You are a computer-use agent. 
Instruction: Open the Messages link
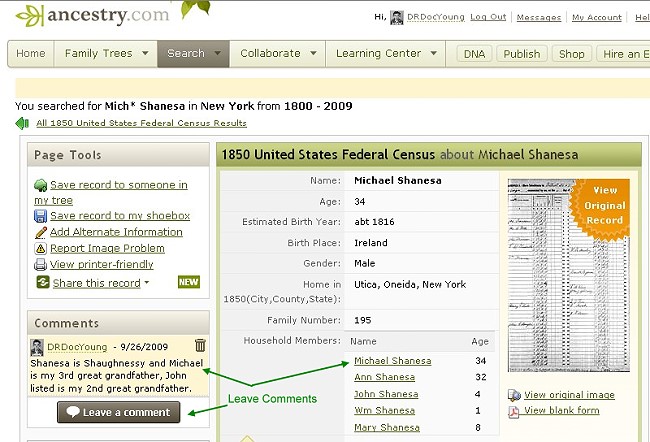click(x=538, y=17)
